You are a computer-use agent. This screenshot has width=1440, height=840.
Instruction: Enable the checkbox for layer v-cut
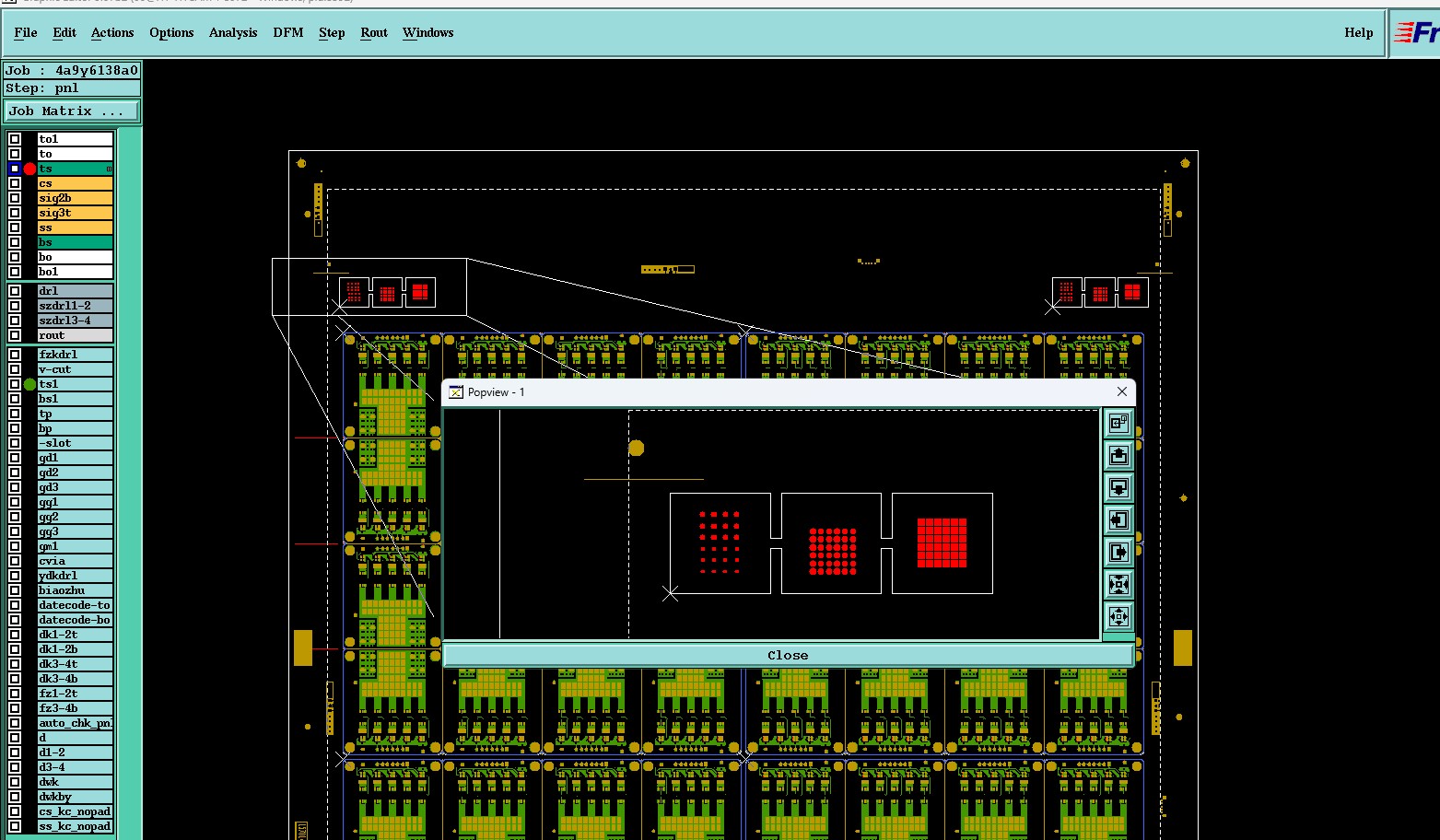(15, 369)
